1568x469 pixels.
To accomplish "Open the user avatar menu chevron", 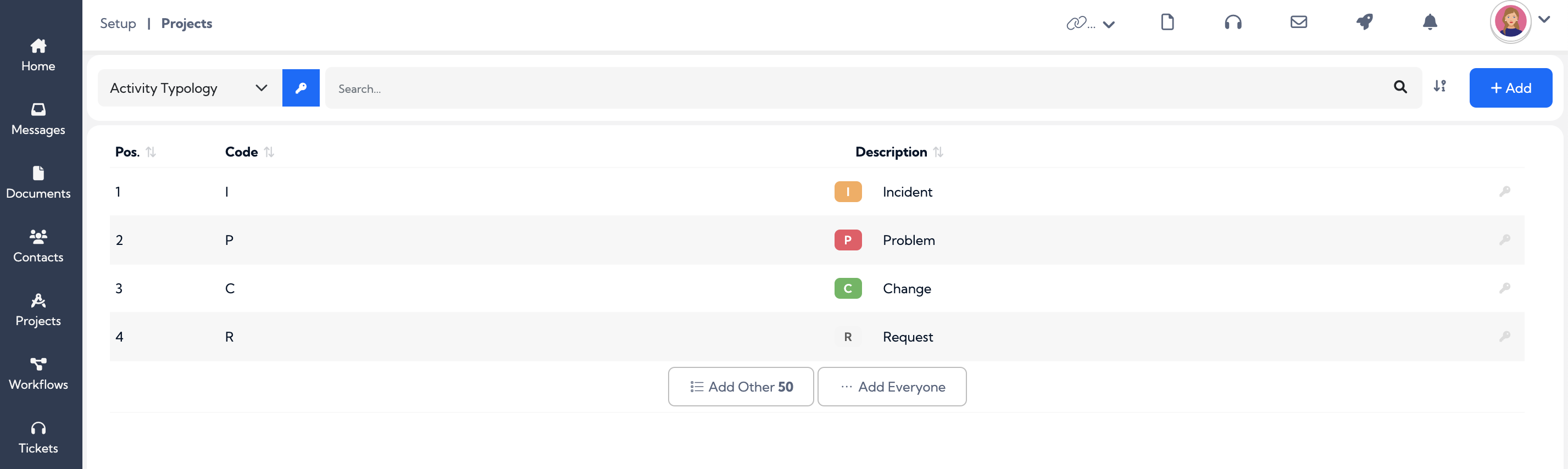I will 1544,19.
